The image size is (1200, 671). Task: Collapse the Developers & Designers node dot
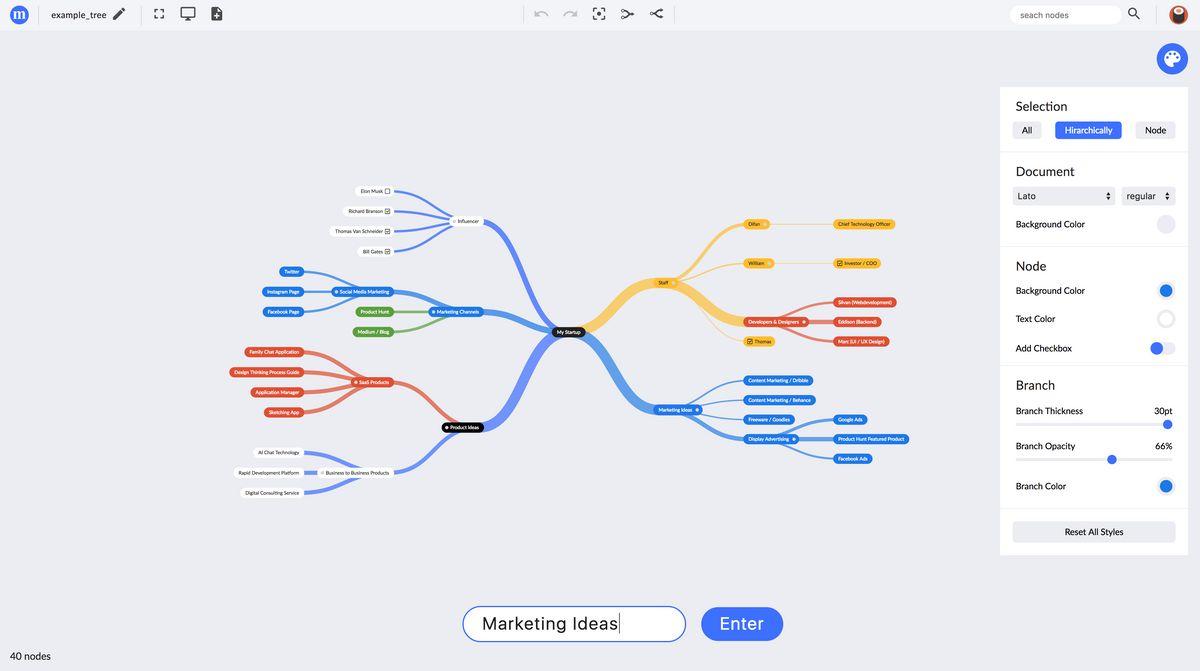804,322
